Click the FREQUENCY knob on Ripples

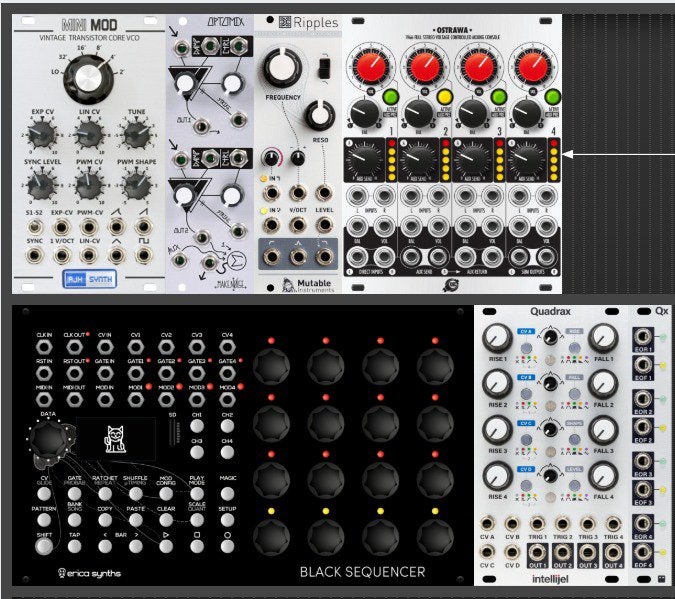(283, 67)
